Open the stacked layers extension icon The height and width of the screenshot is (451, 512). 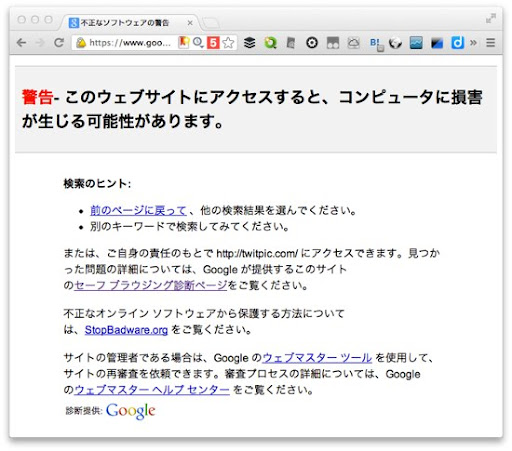(250, 43)
